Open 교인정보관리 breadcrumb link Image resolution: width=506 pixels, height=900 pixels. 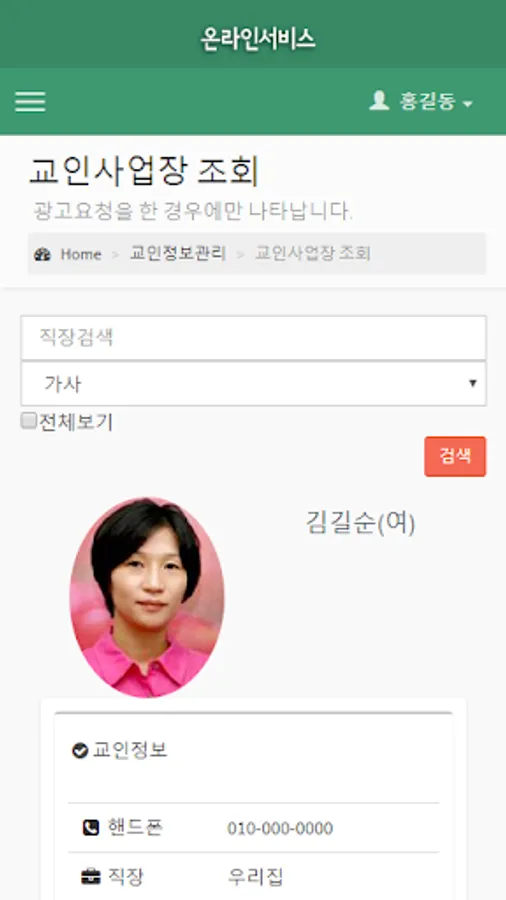178,253
